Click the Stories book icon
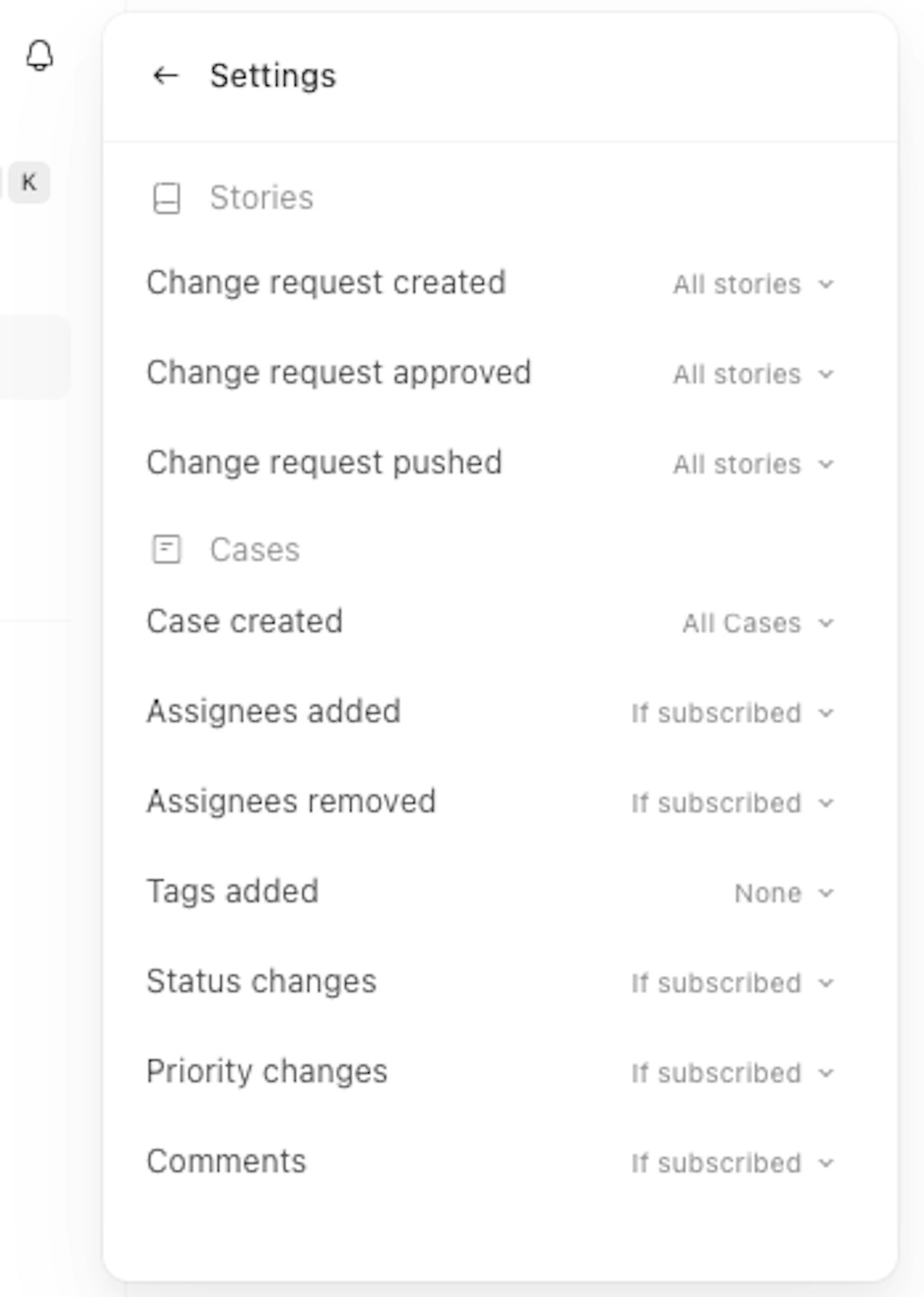The width and height of the screenshot is (924, 1297). pyautogui.click(x=167, y=198)
